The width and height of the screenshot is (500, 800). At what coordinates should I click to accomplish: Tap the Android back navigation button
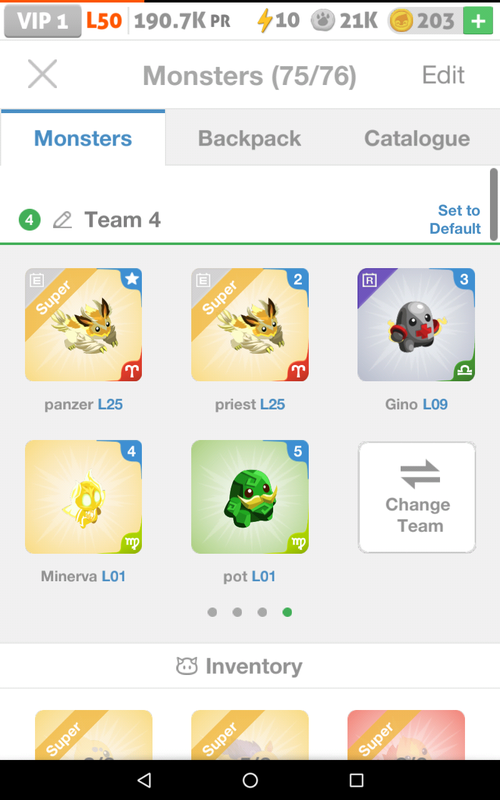[x=144, y=780]
